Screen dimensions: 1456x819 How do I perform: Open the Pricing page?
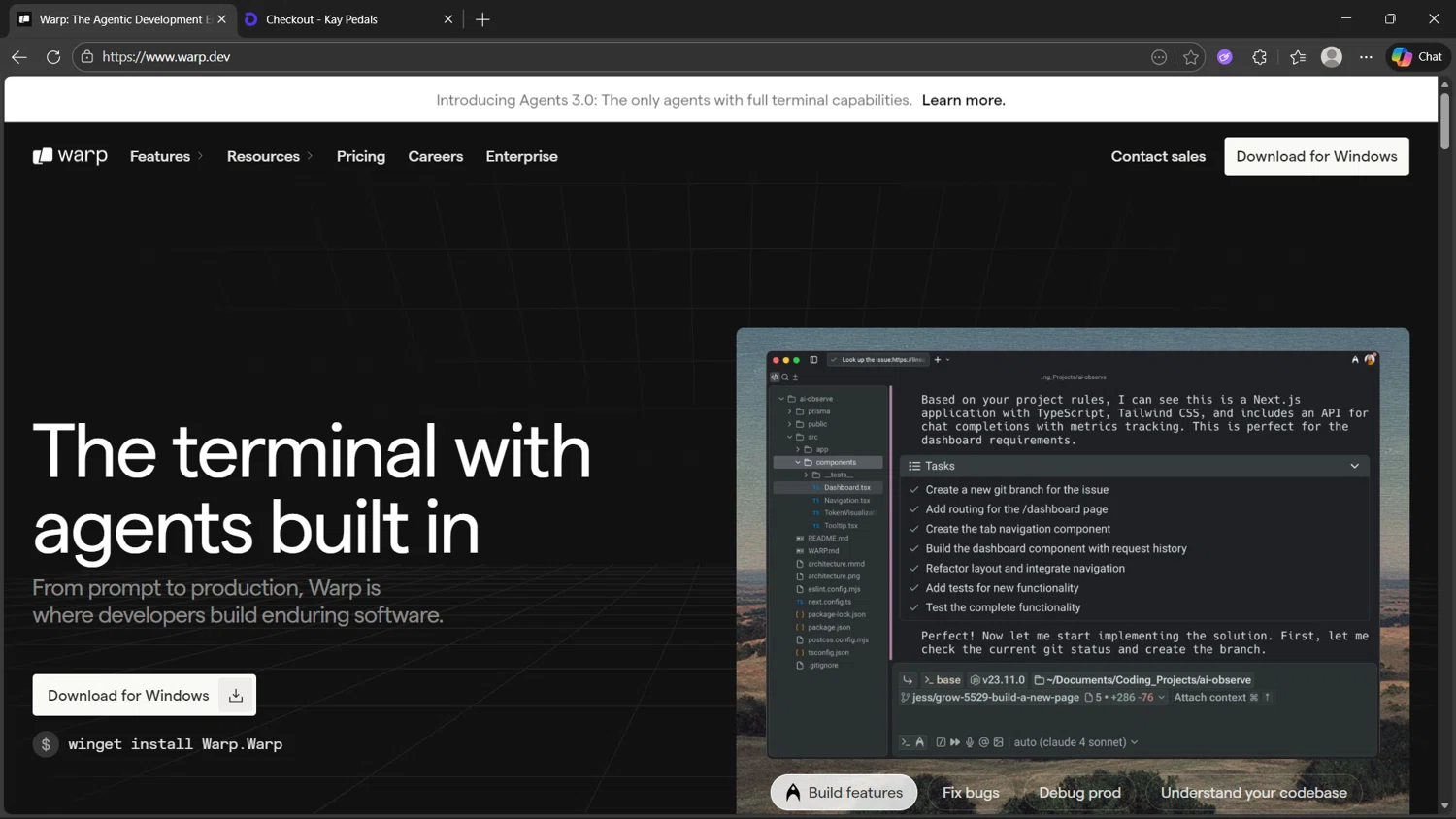pyautogui.click(x=361, y=156)
